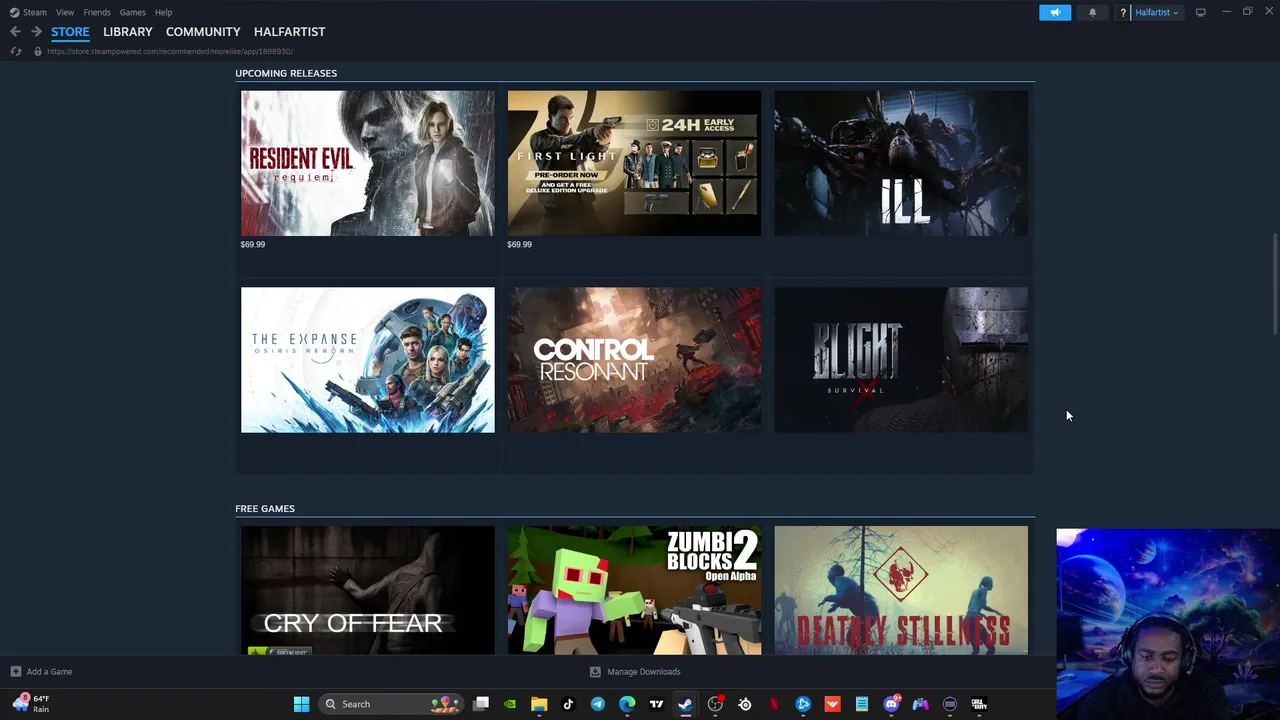Open Netflix on the taskbar
Viewport: 1280px width, 720px height.
773,704
